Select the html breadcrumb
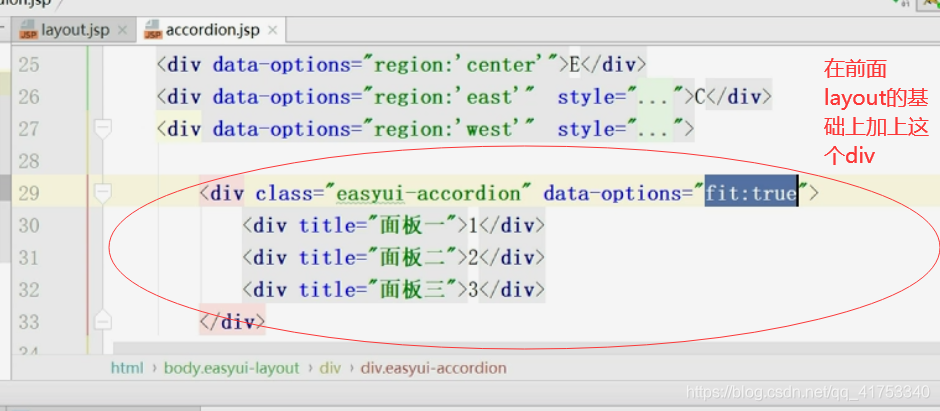 point(127,368)
